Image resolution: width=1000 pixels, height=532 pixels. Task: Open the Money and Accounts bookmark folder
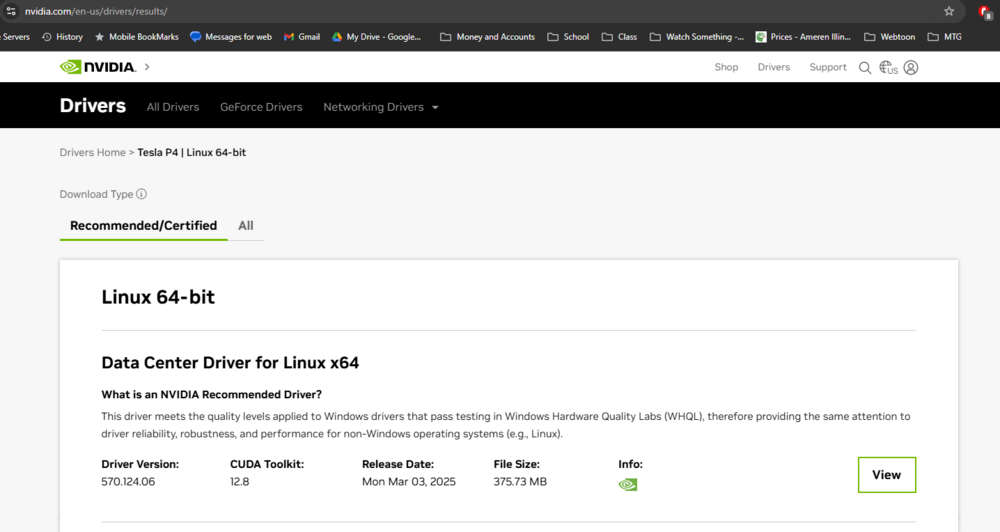487,37
